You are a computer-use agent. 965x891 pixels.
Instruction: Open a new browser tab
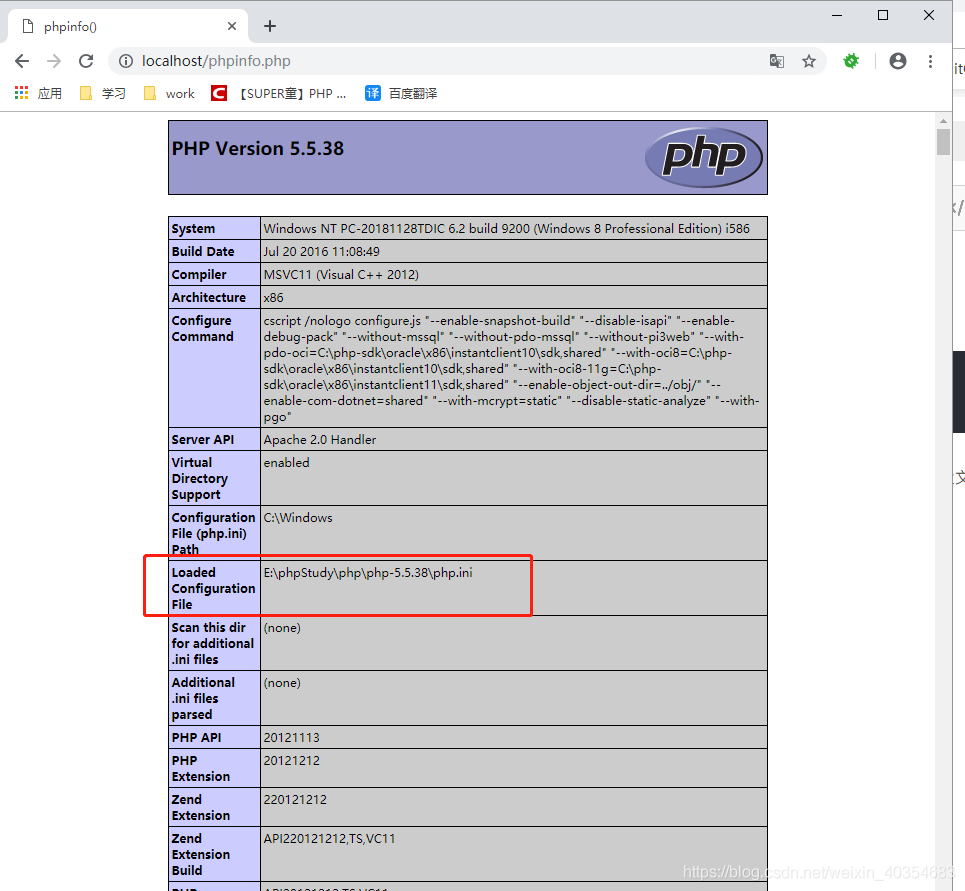[269, 27]
